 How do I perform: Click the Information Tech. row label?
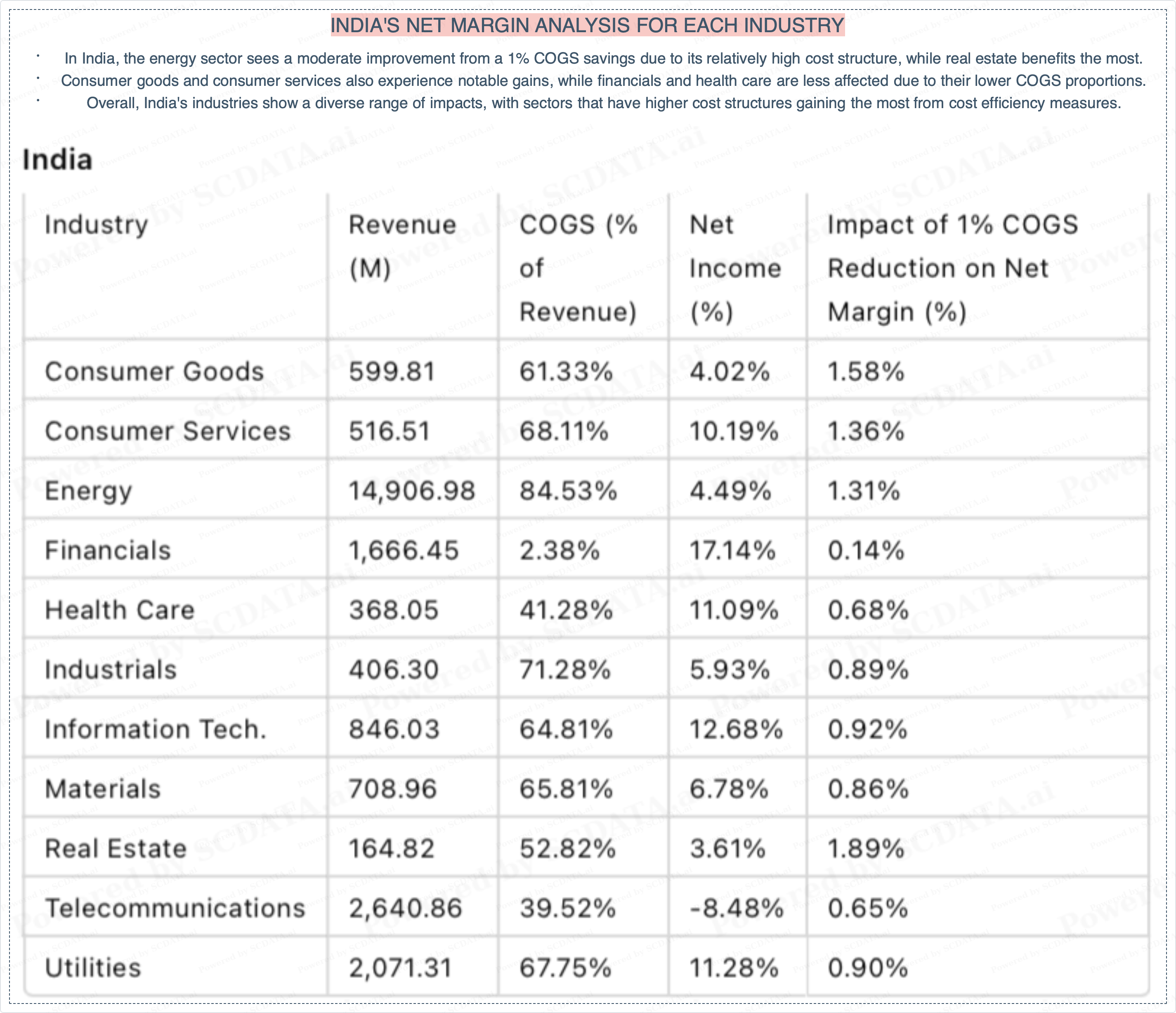(156, 730)
